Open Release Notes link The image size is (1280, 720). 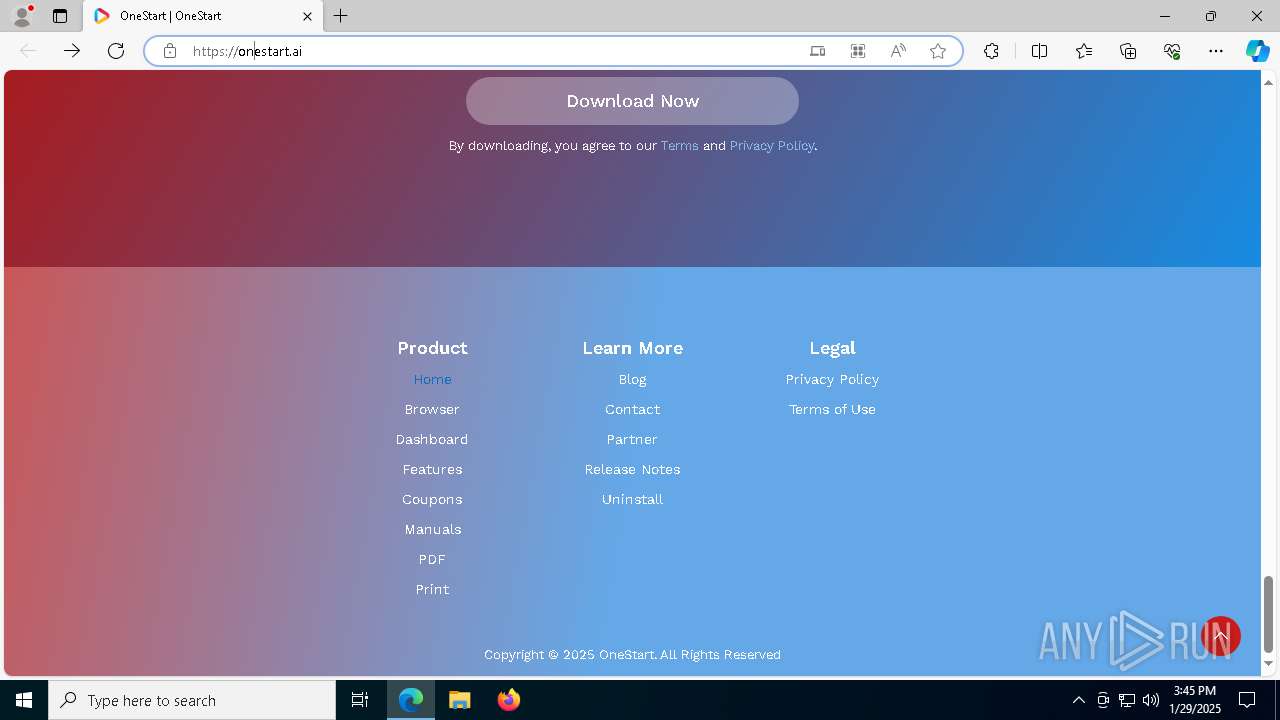pyautogui.click(x=632, y=469)
